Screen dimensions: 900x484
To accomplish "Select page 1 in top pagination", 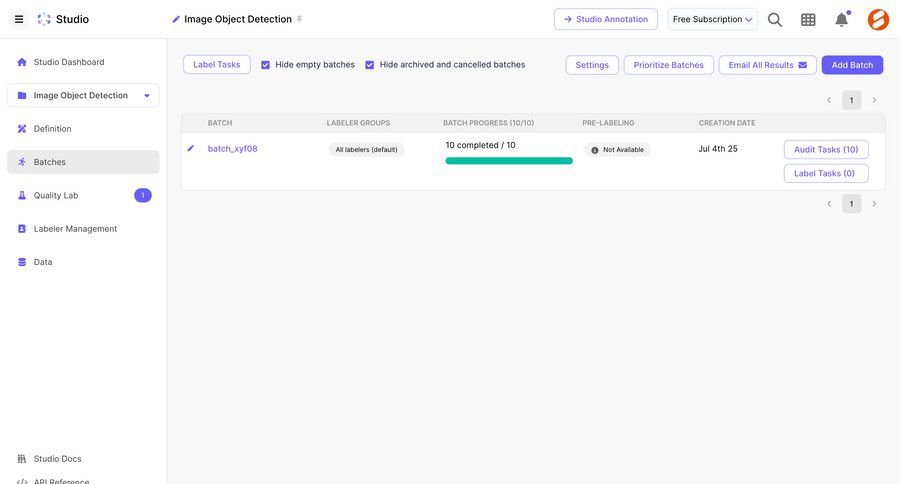I will click(x=851, y=100).
